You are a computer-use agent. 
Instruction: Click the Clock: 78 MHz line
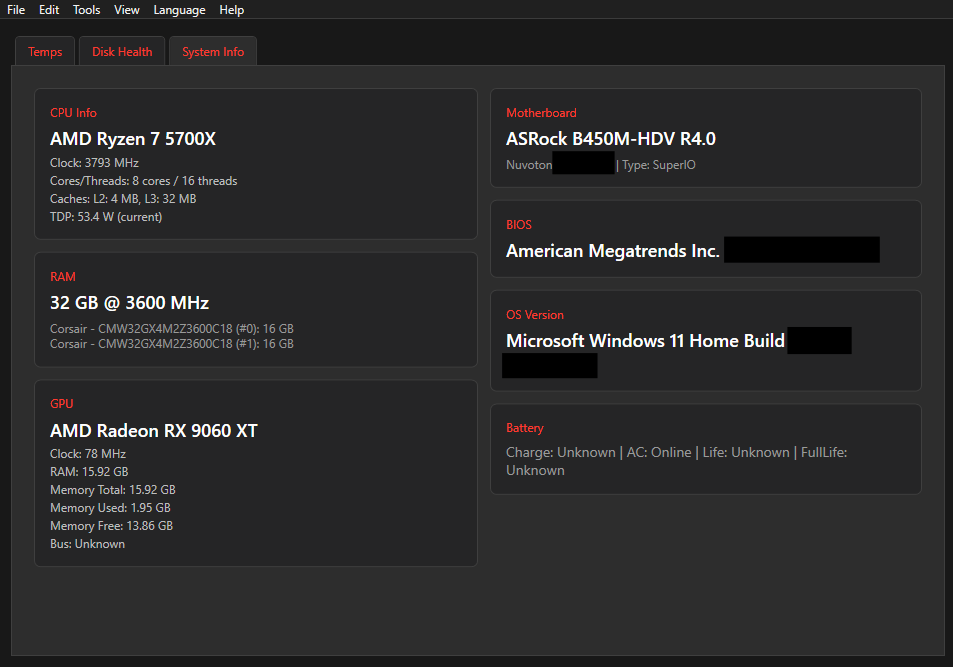tap(88, 454)
